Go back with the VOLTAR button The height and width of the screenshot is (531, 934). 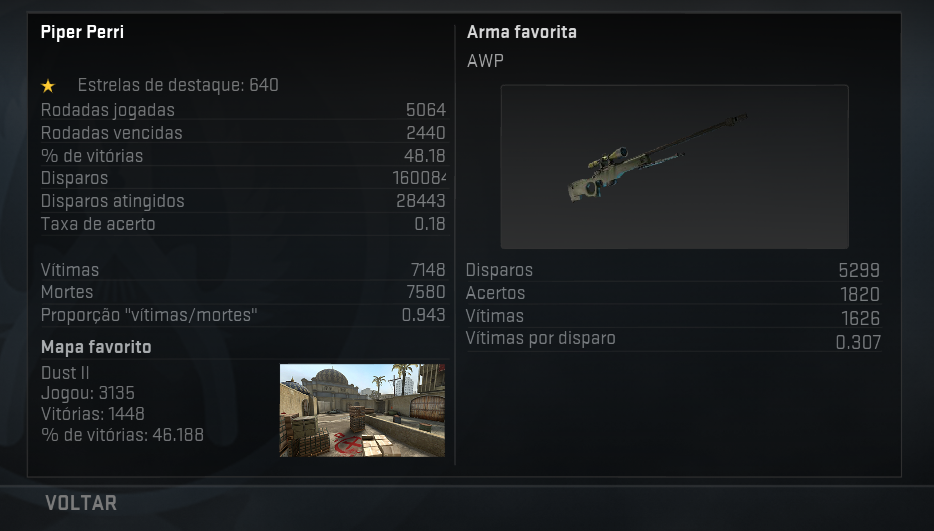(81, 502)
